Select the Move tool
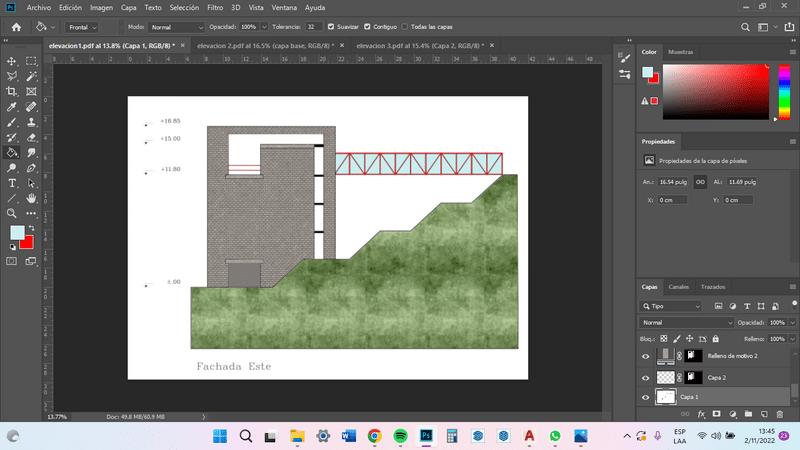Viewport: 800px width, 450px height. 12,61
